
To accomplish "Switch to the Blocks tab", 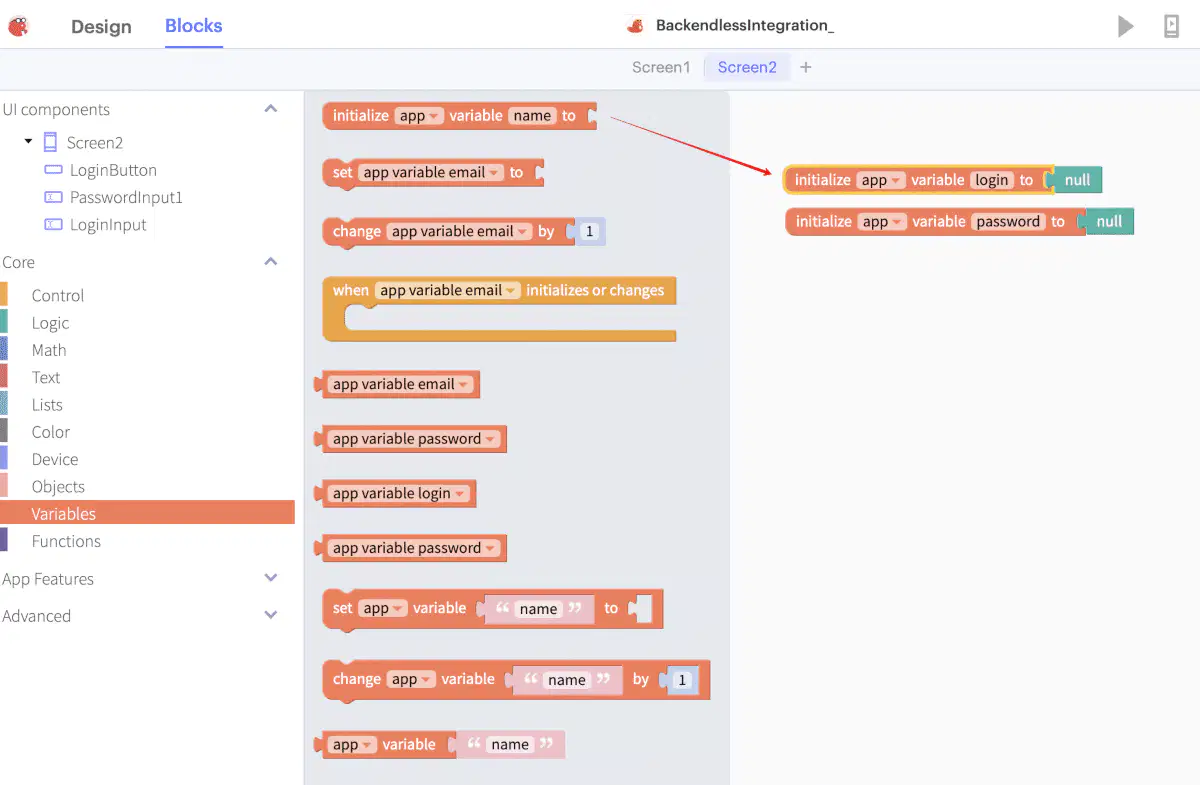I will [x=194, y=26].
